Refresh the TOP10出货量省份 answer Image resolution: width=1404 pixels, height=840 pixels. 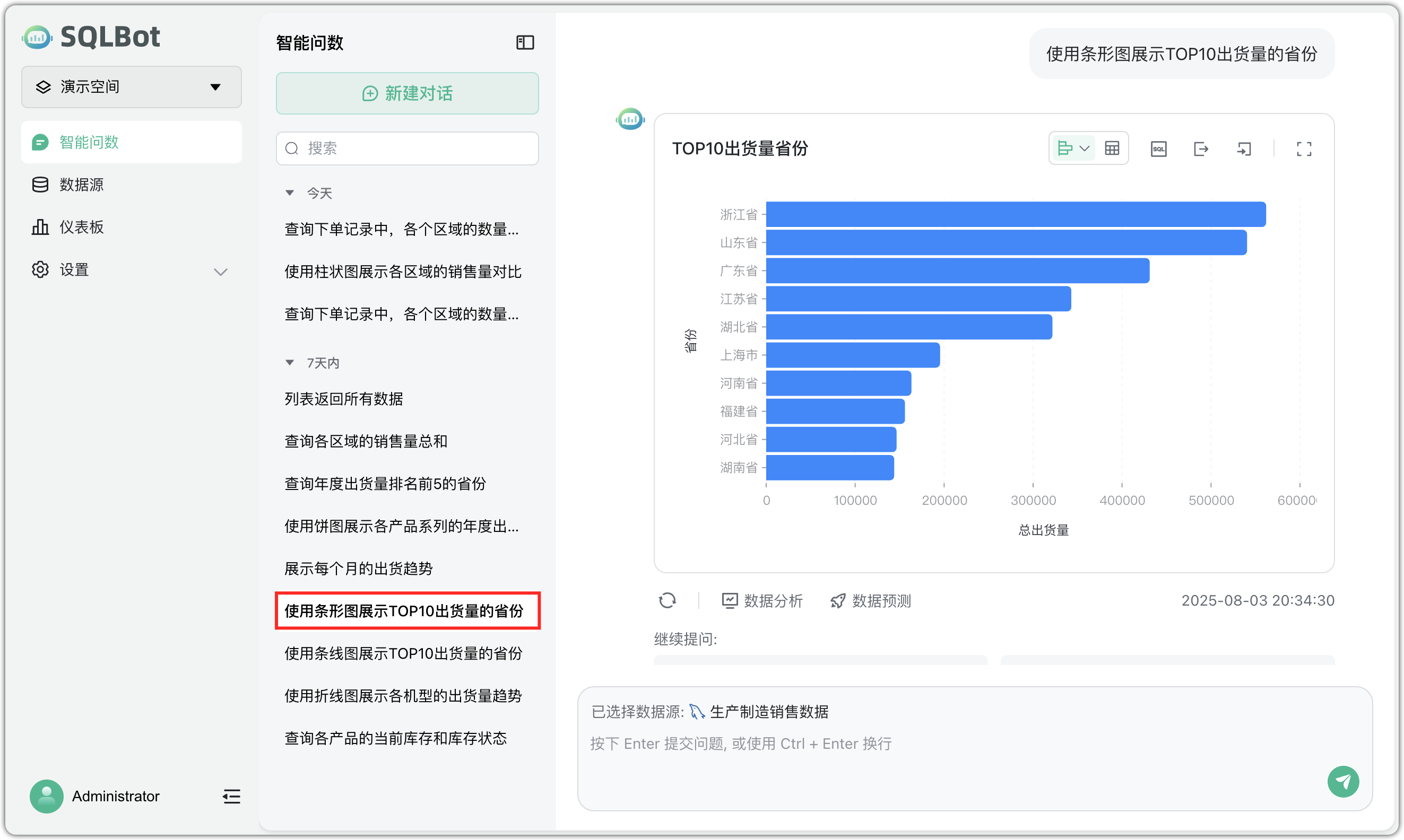pos(668,600)
